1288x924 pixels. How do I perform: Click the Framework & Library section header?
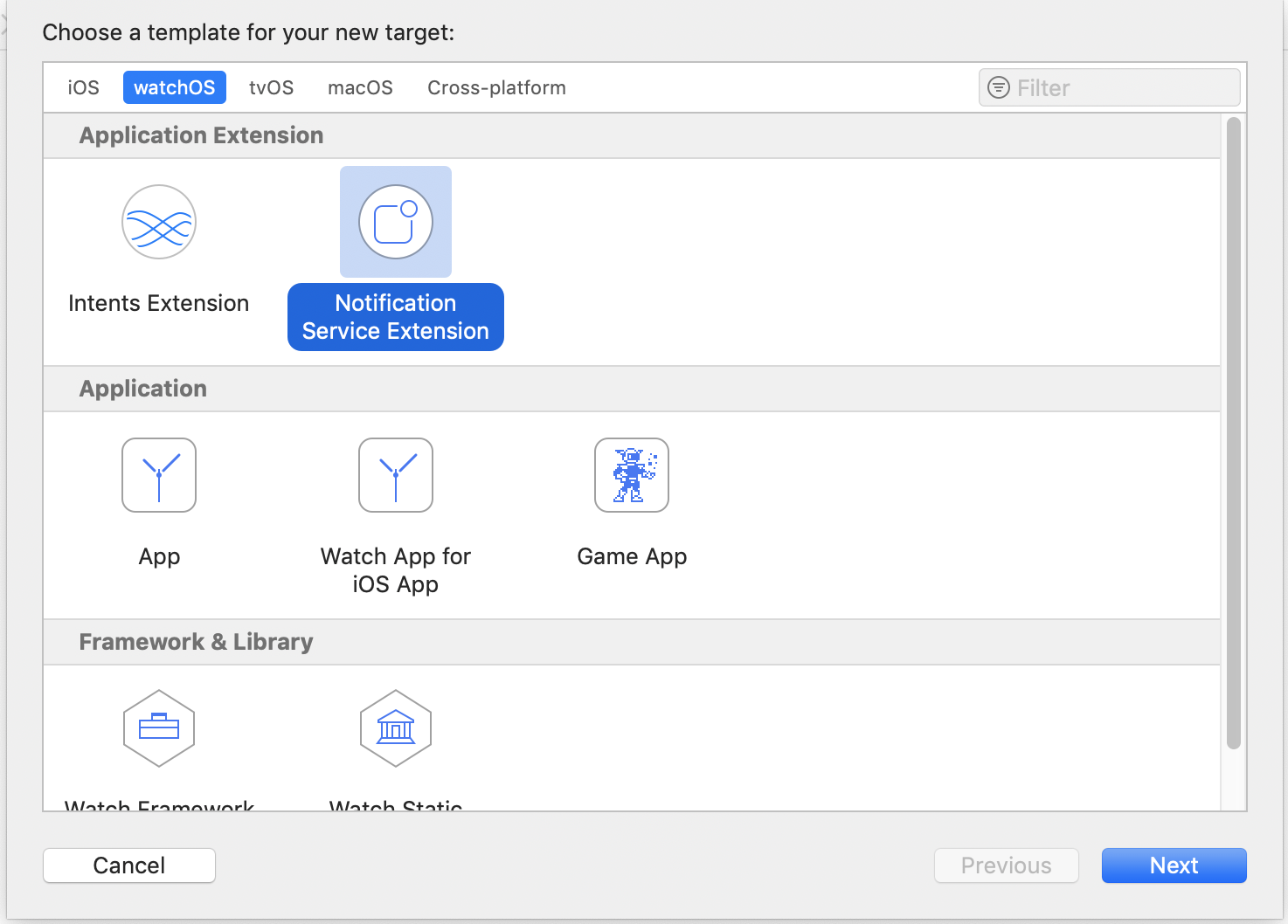point(632,642)
